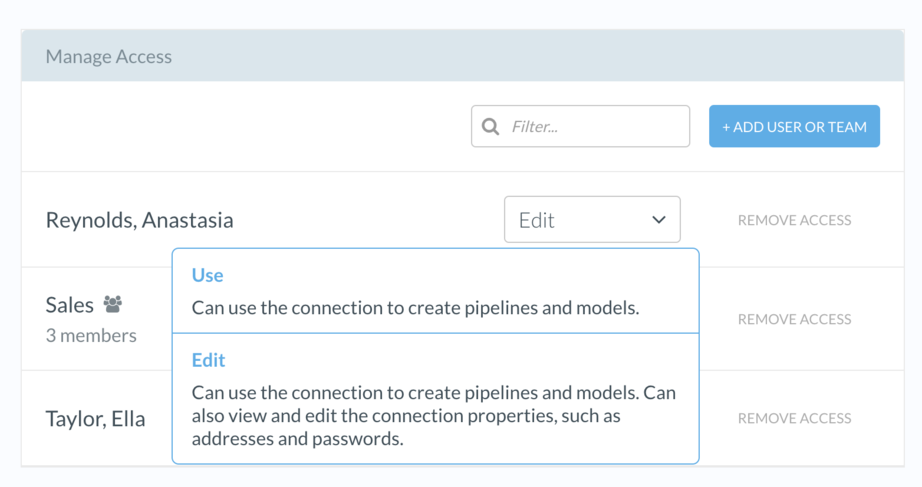The height and width of the screenshot is (487, 922).
Task: Click the Reynolds, Anastasia user name
Action: point(139,220)
